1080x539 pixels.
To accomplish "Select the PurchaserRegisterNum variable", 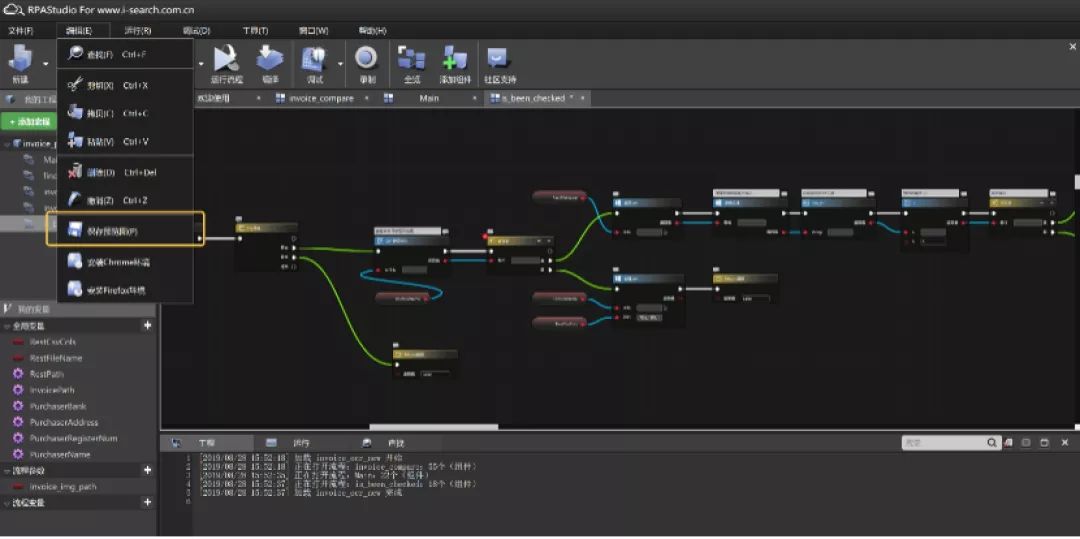I will pos(73,438).
